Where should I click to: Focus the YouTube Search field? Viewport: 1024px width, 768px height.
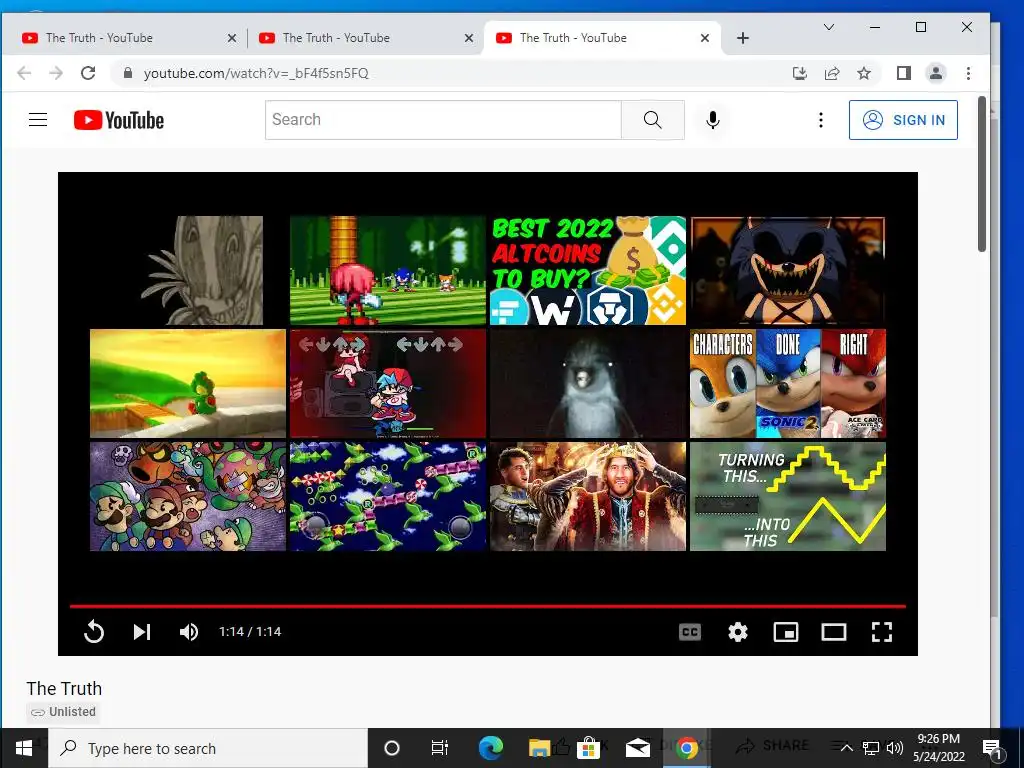coord(443,120)
